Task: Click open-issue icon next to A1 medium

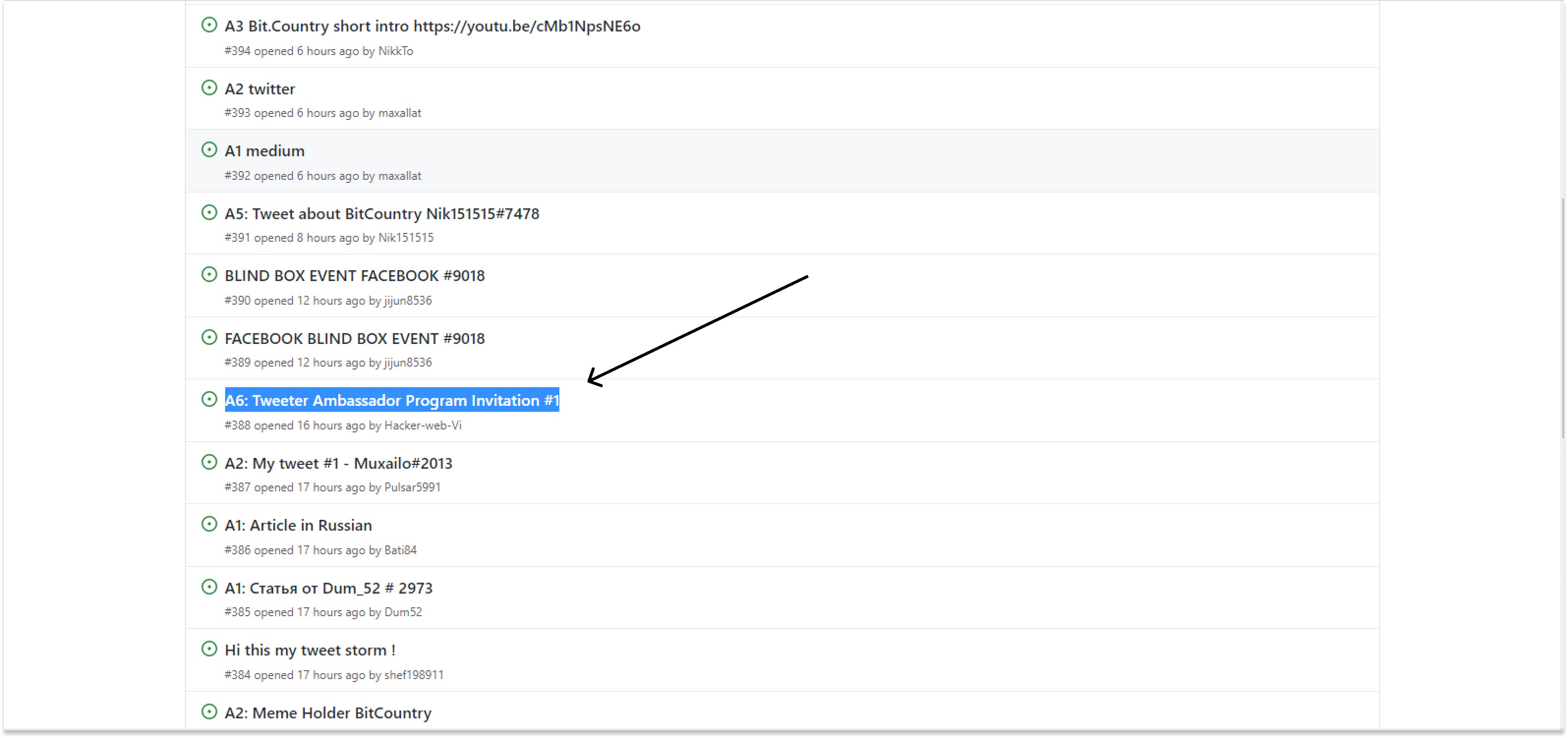Action: (209, 150)
